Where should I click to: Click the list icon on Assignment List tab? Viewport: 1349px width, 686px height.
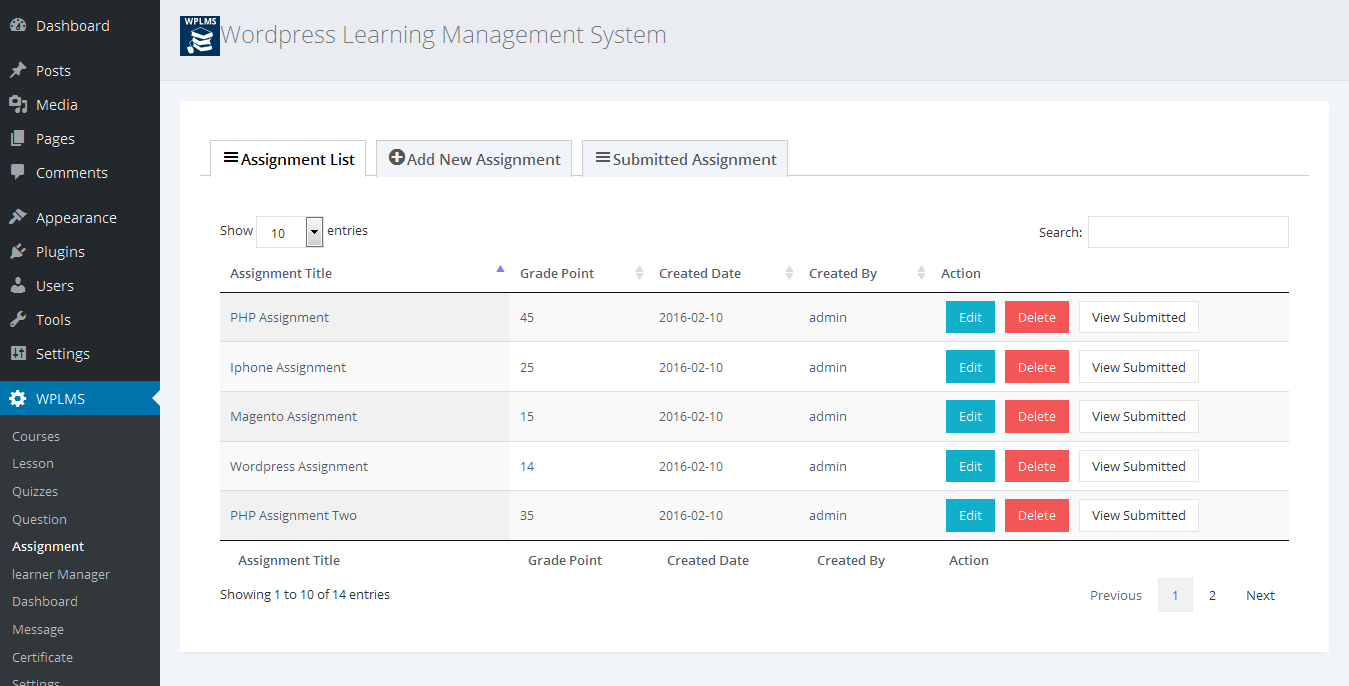point(231,158)
